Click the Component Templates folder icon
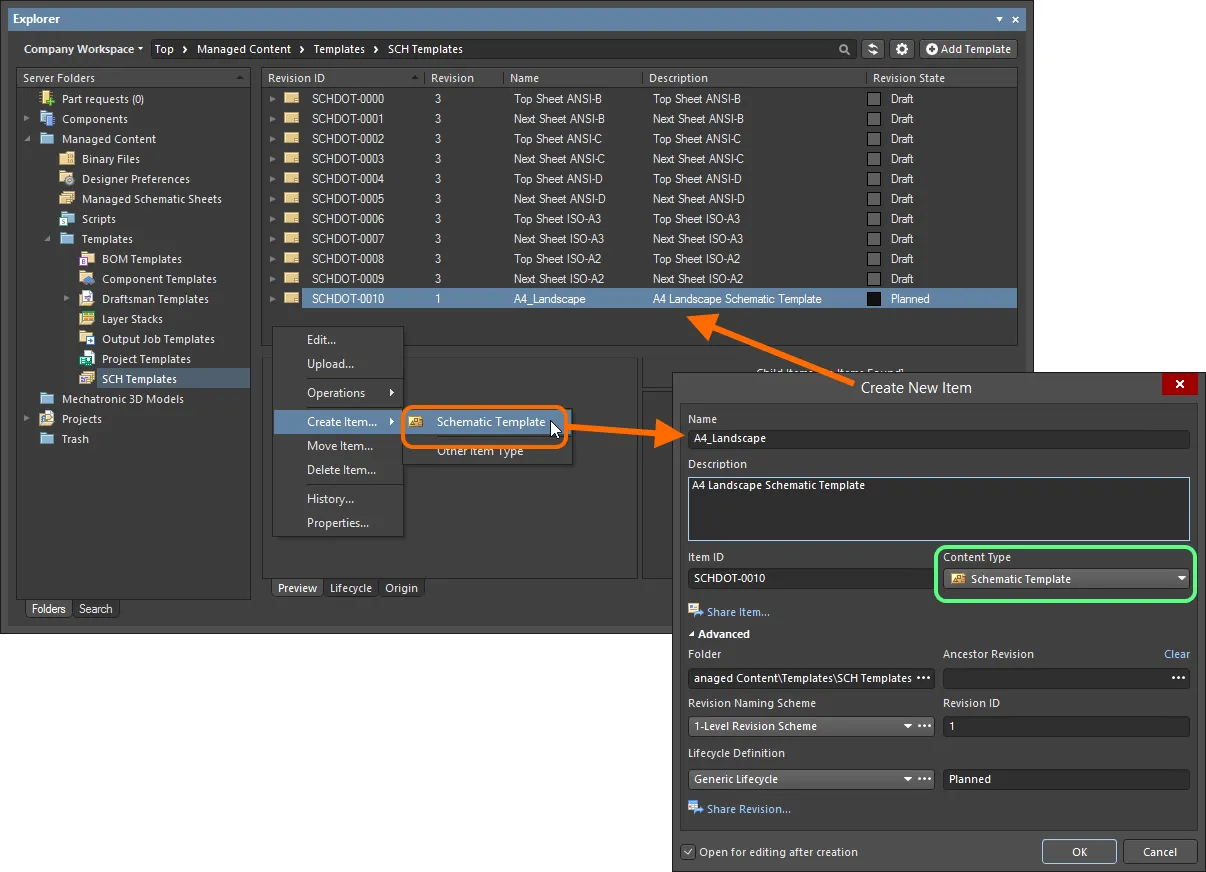 tap(87, 279)
